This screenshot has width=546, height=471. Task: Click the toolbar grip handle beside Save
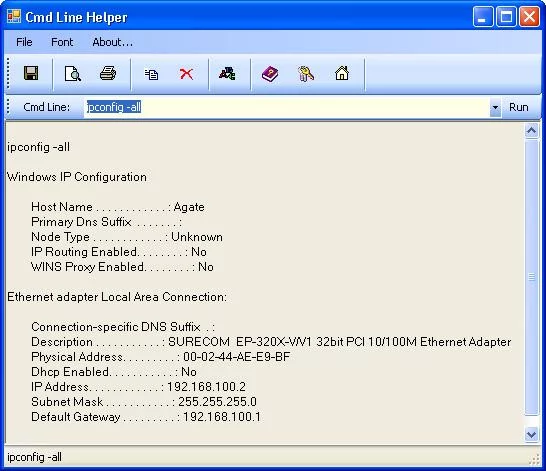click(8, 73)
